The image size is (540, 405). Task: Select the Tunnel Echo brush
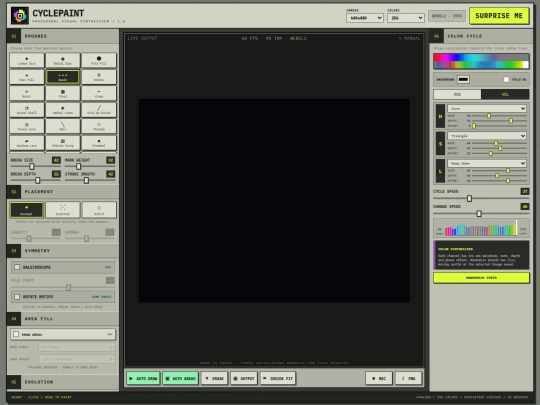click(27, 126)
